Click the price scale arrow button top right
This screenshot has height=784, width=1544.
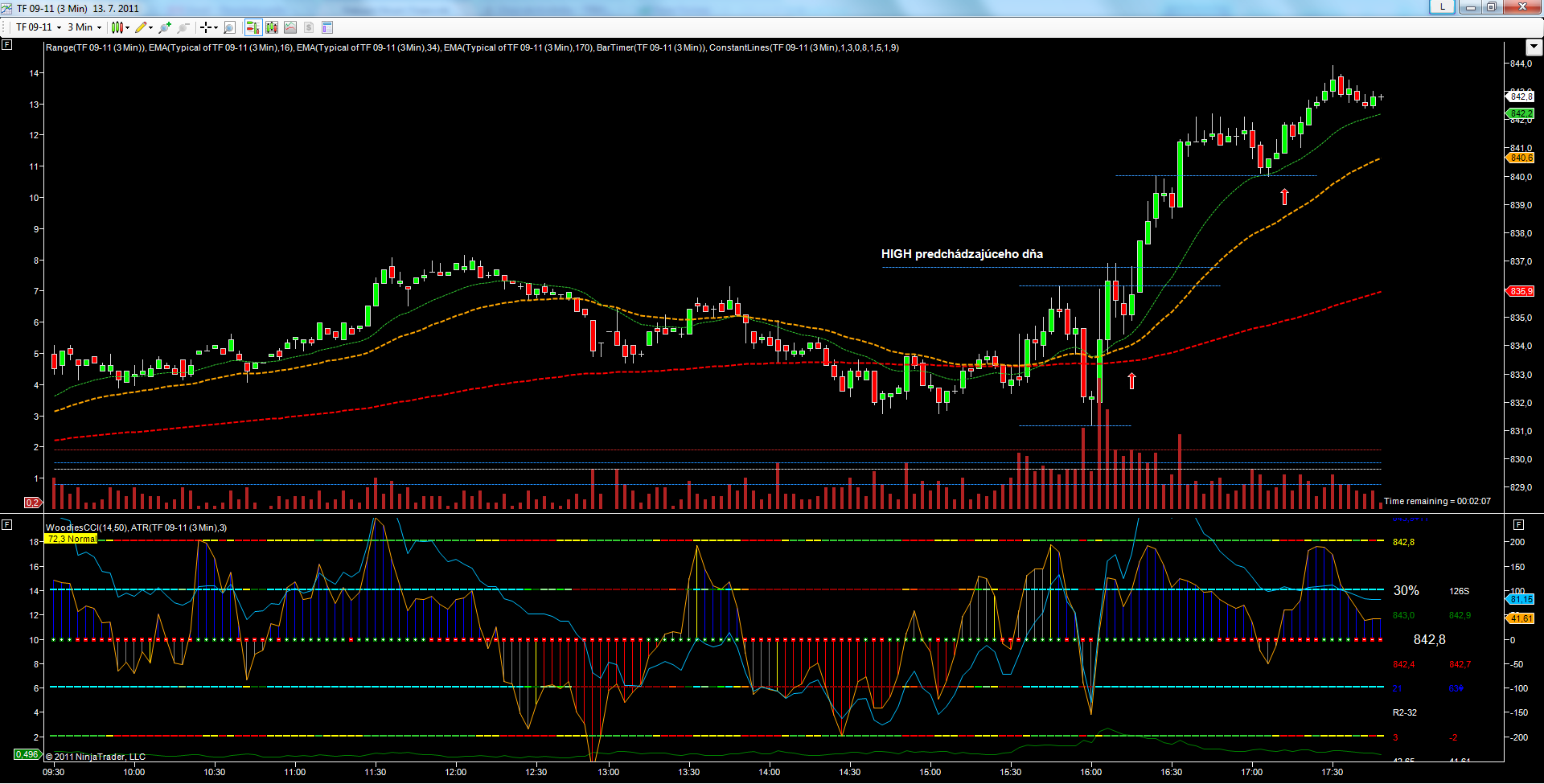tap(1534, 47)
